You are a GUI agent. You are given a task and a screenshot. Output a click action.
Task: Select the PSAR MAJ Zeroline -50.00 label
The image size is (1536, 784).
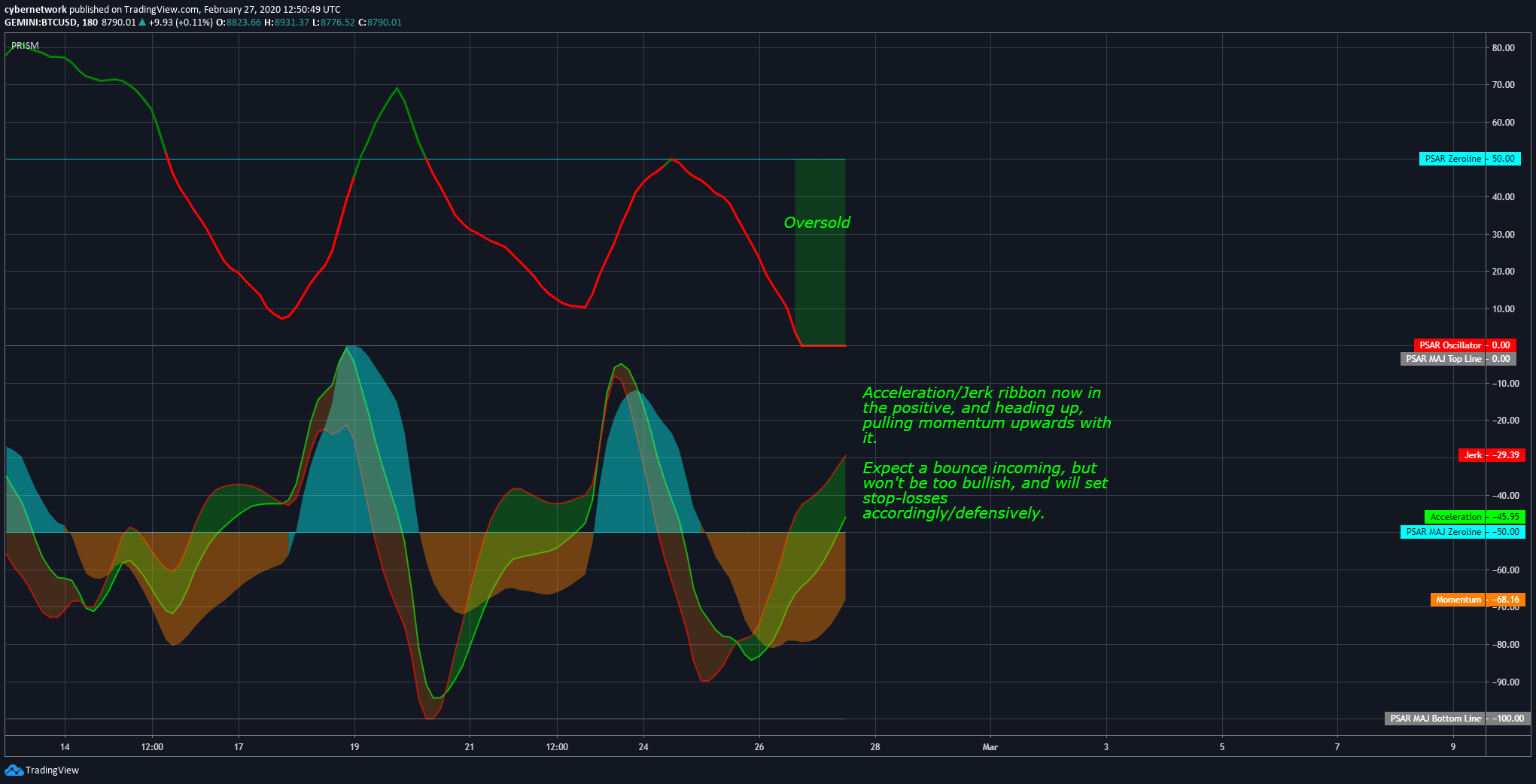tap(1463, 532)
